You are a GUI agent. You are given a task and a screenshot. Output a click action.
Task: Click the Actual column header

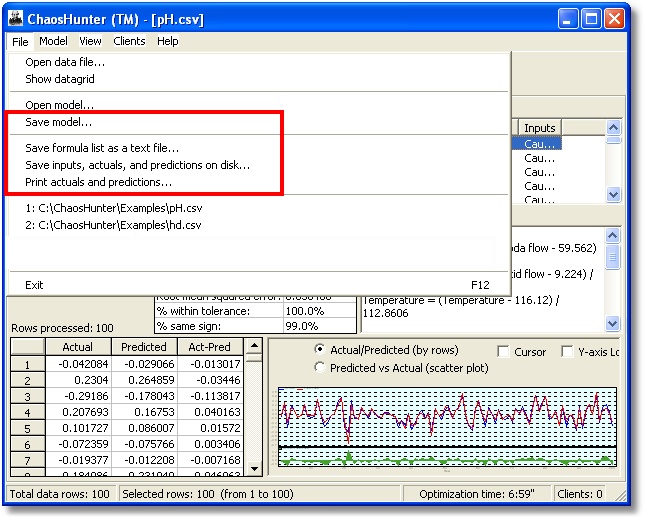78,347
